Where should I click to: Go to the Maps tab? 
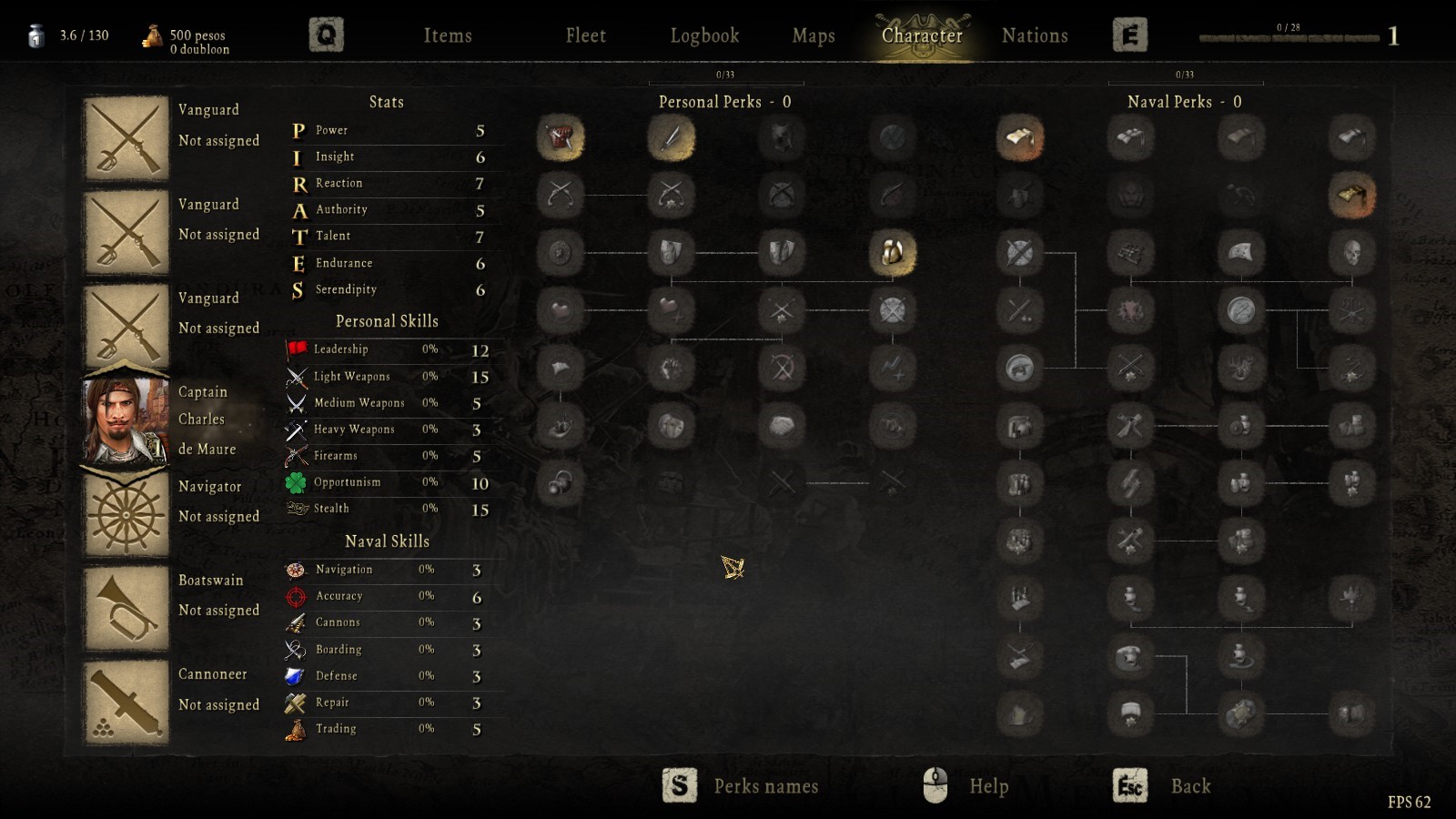click(814, 35)
